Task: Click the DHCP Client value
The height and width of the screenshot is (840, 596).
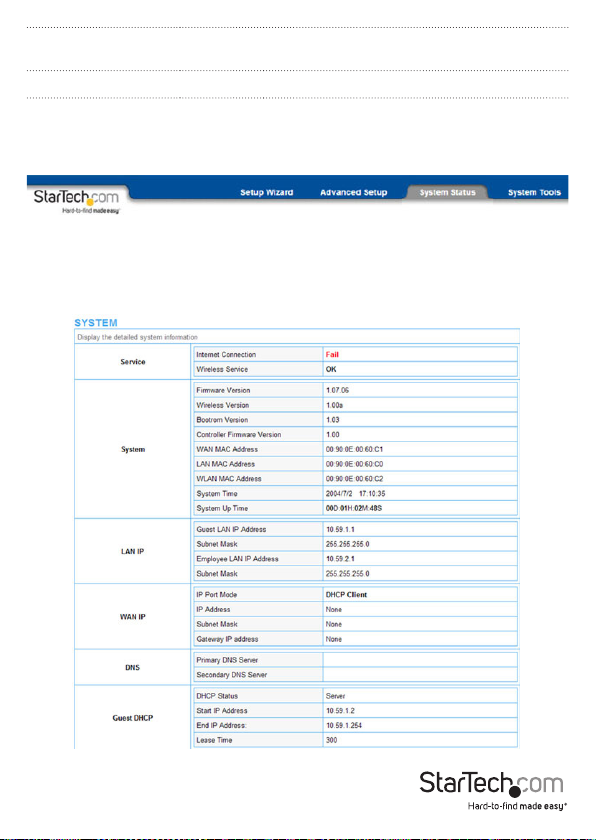Action: [346, 595]
